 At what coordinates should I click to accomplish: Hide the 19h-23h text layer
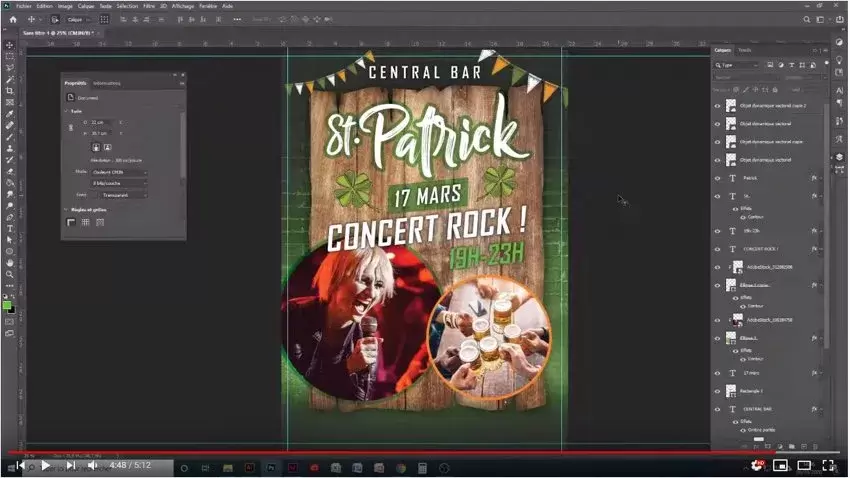pyautogui.click(x=718, y=231)
